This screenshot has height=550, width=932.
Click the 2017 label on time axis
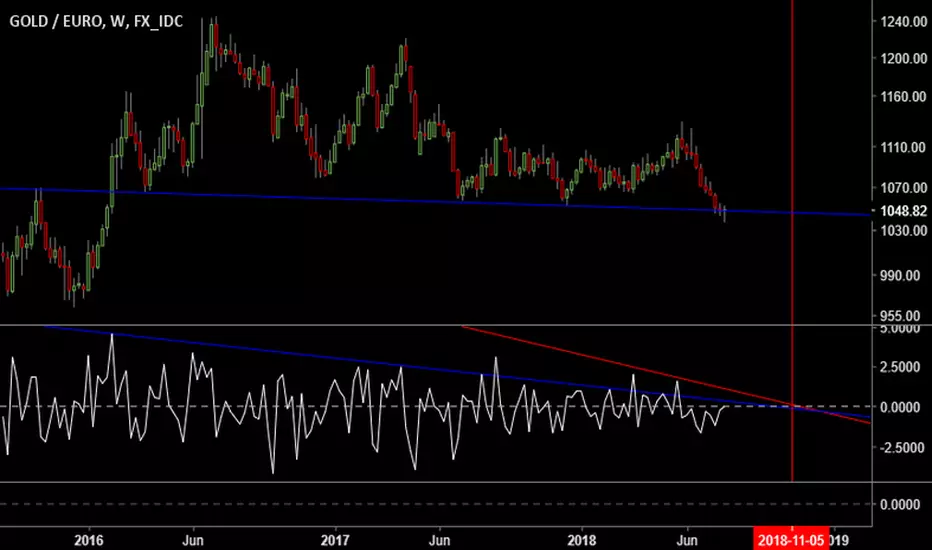pos(335,540)
